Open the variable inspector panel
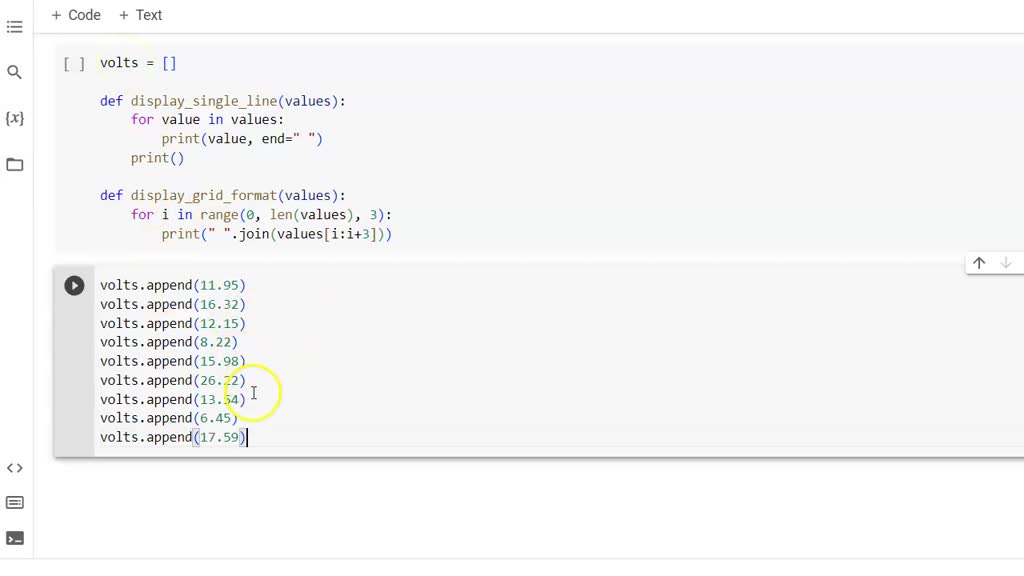Screen dimensions: 1024x576 click(x=15, y=118)
